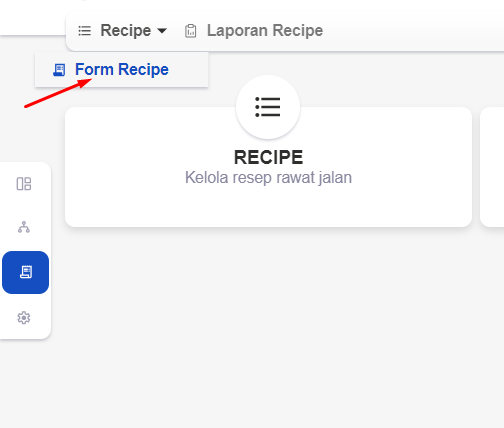Expand the Recipe dropdown caret arrow

click(162, 31)
